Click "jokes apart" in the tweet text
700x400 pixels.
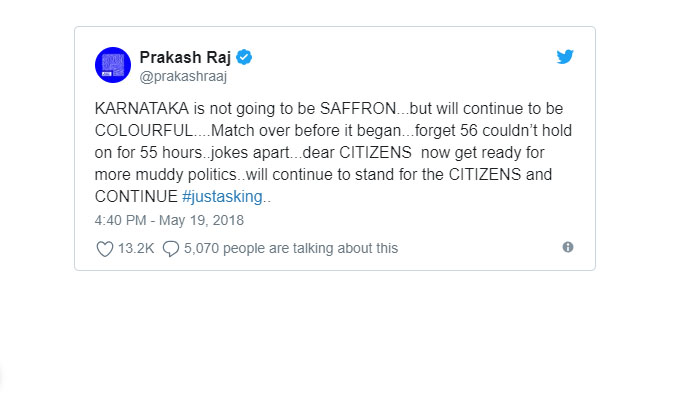point(250,153)
